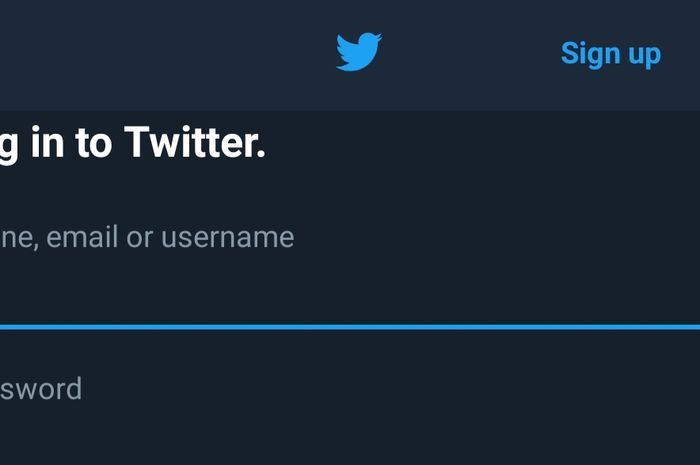The image size is (700, 465).
Task: Click the blue underline of username field
Action: (x=350, y=327)
